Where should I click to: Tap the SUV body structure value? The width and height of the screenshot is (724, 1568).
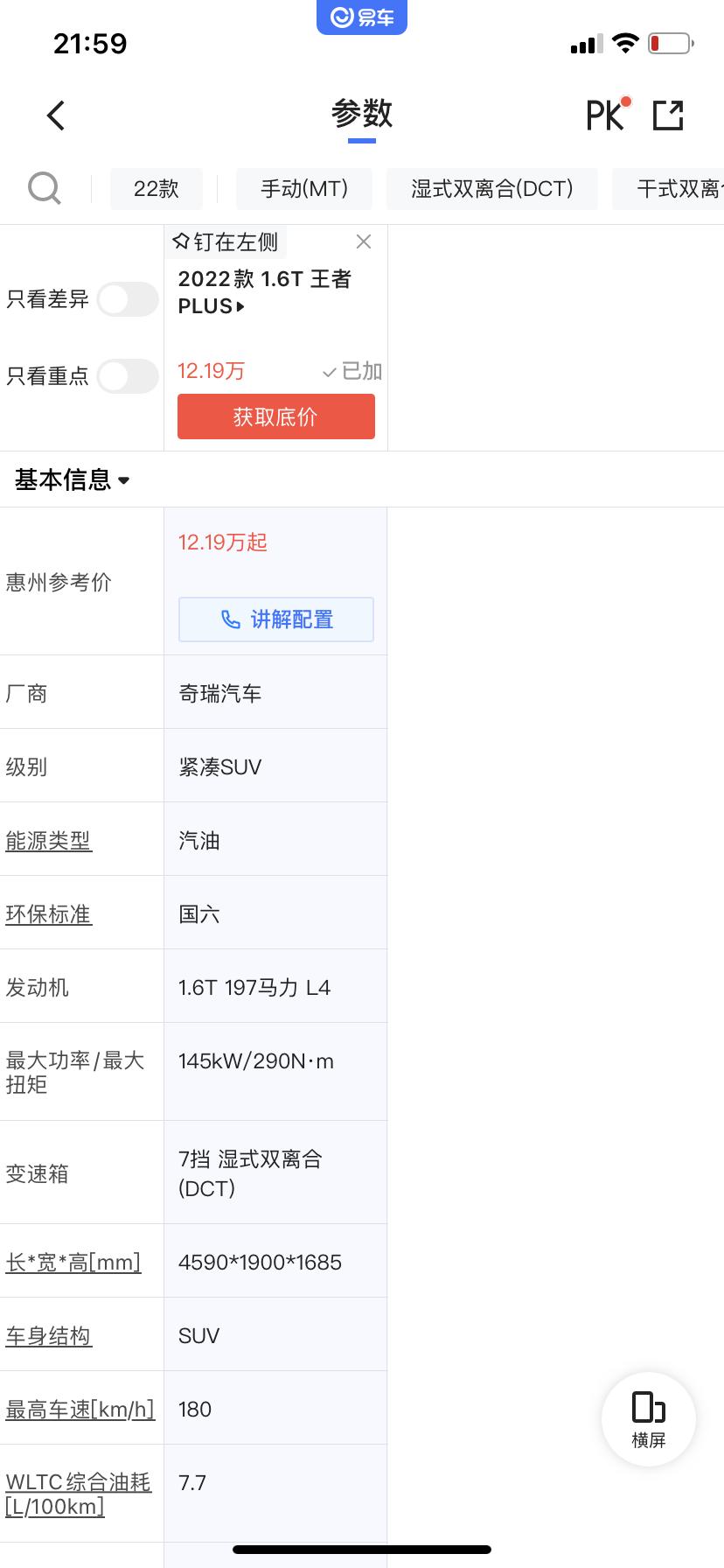tap(198, 1336)
